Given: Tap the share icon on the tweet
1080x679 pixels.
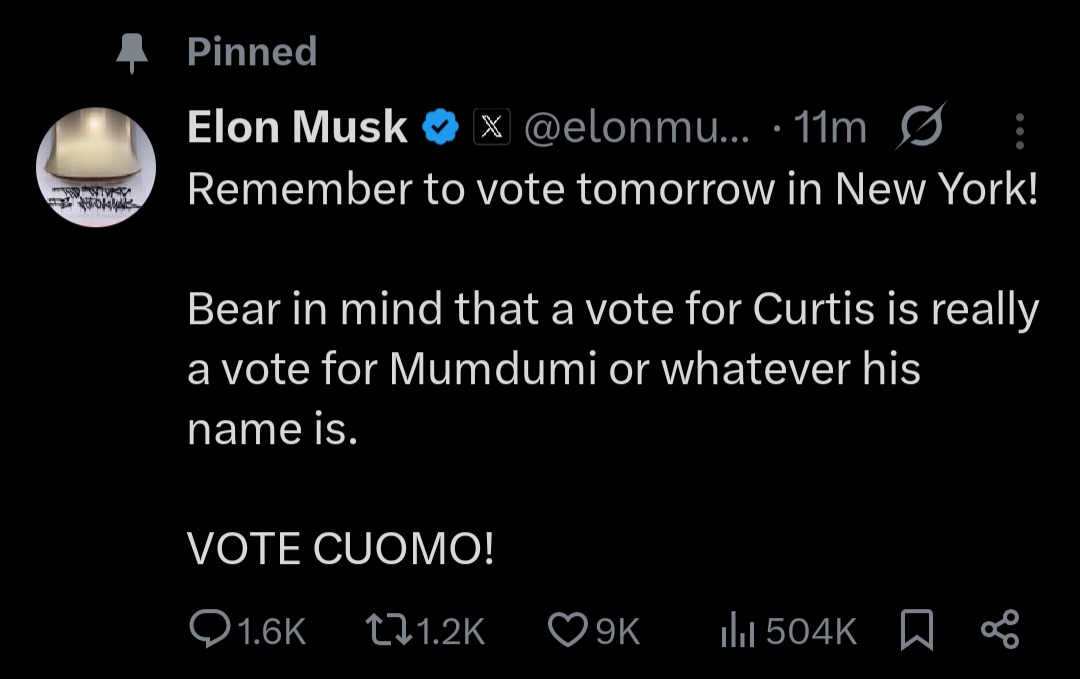Looking at the screenshot, I should 999,630.
